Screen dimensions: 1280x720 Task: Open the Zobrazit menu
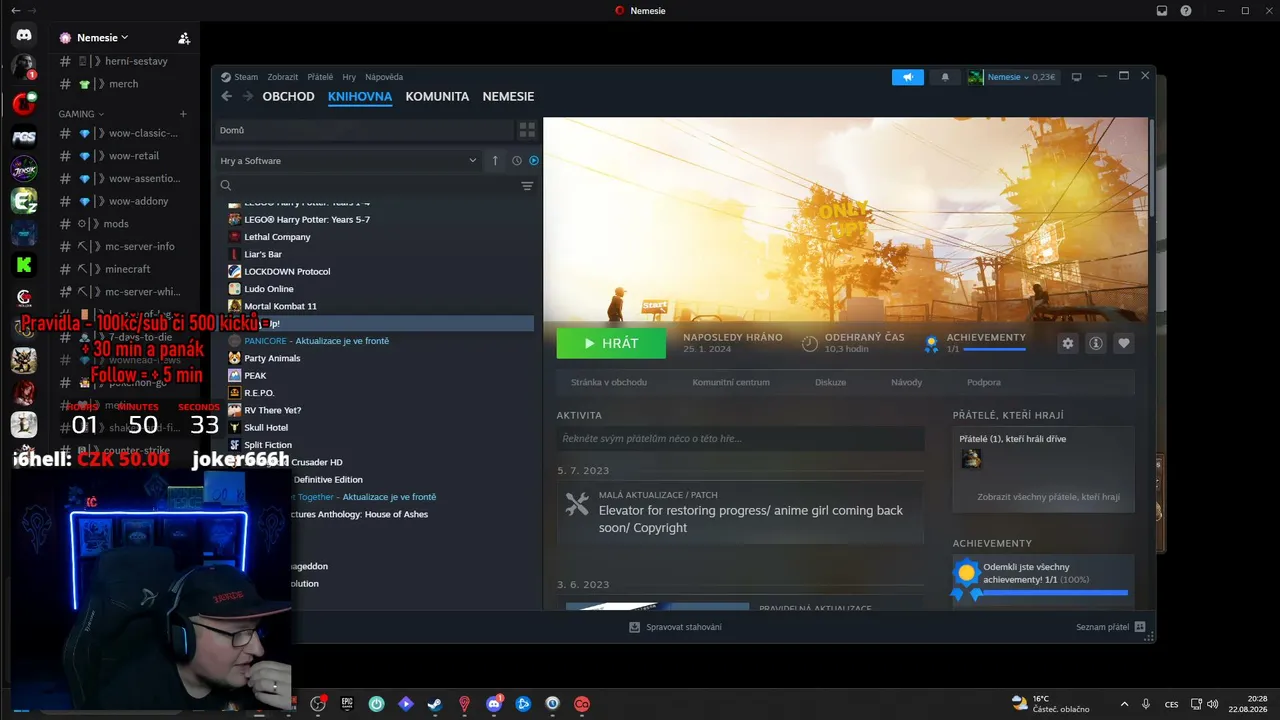point(283,77)
